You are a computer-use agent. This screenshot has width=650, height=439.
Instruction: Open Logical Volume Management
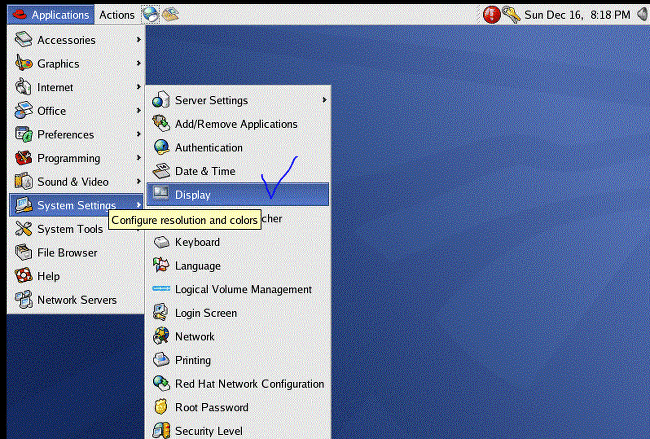click(x=238, y=289)
